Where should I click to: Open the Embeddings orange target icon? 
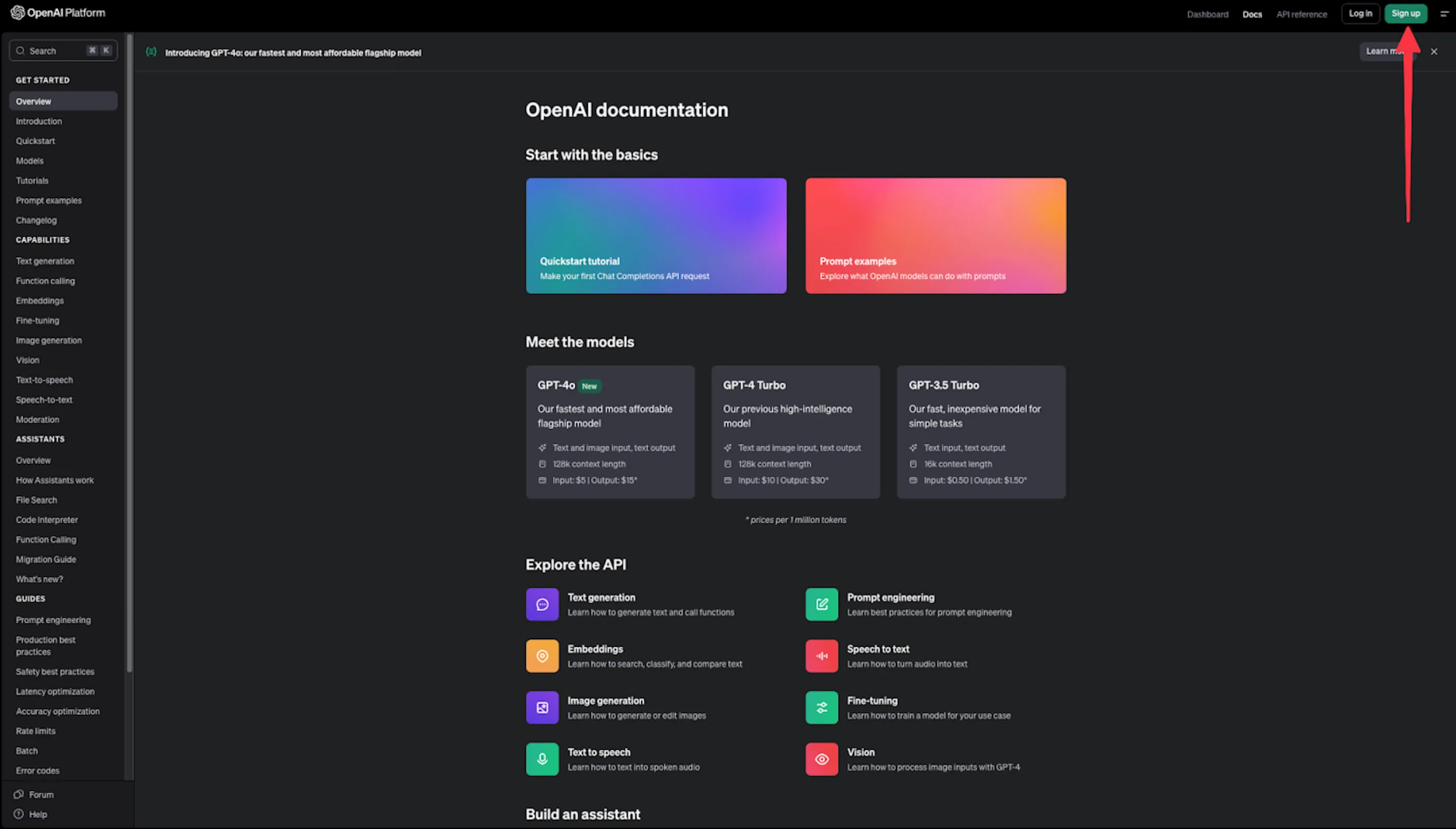(542, 656)
